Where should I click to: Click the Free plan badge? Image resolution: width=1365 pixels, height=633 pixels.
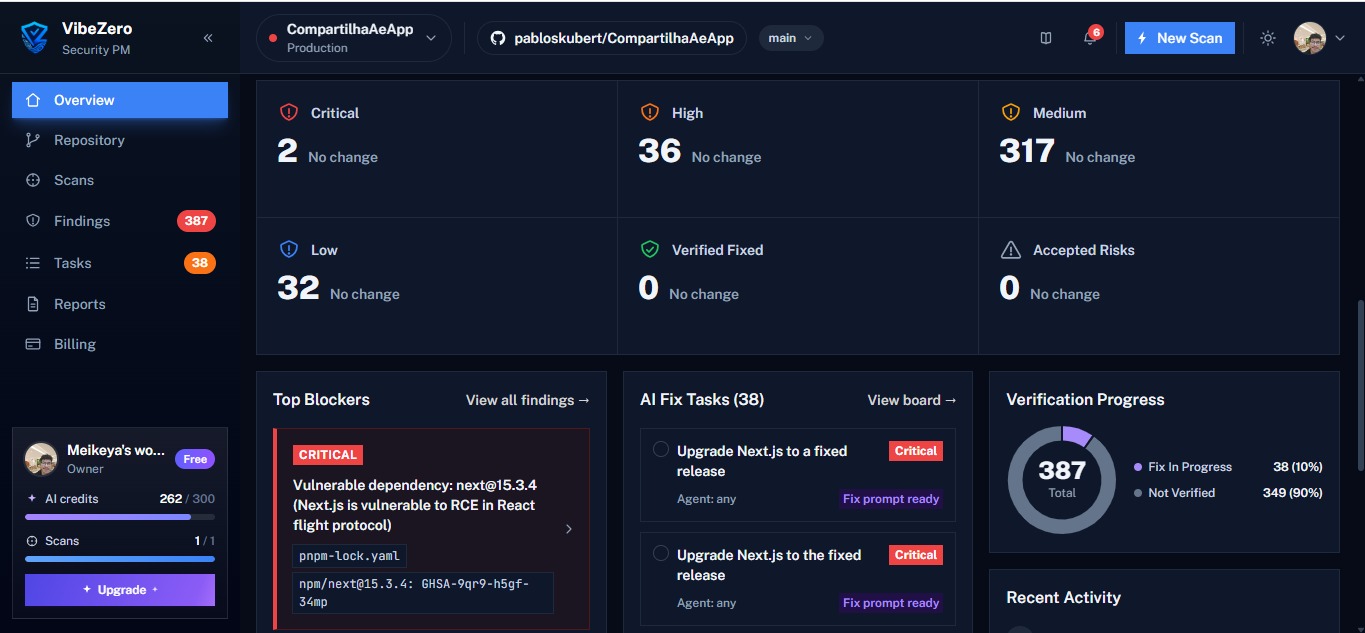coord(195,459)
